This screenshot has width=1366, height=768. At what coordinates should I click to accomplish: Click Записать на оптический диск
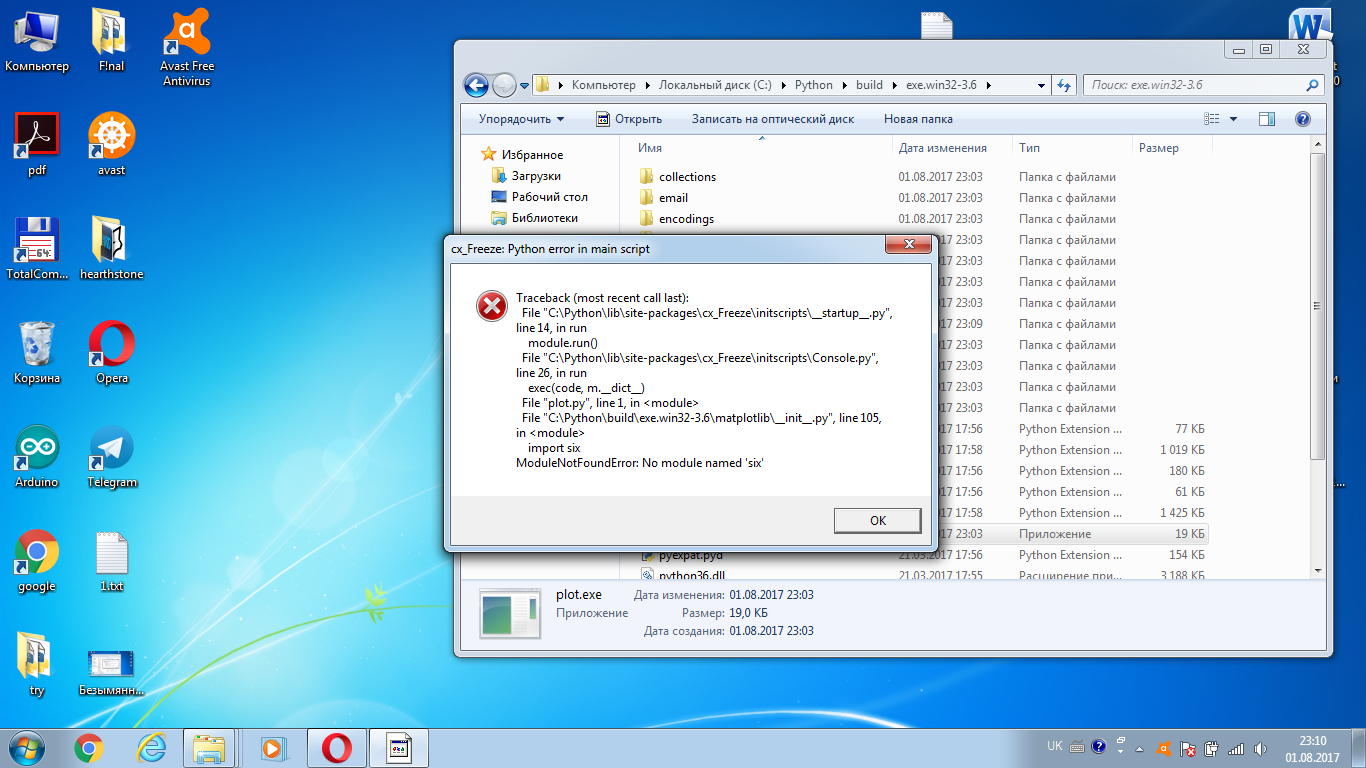pos(772,119)
